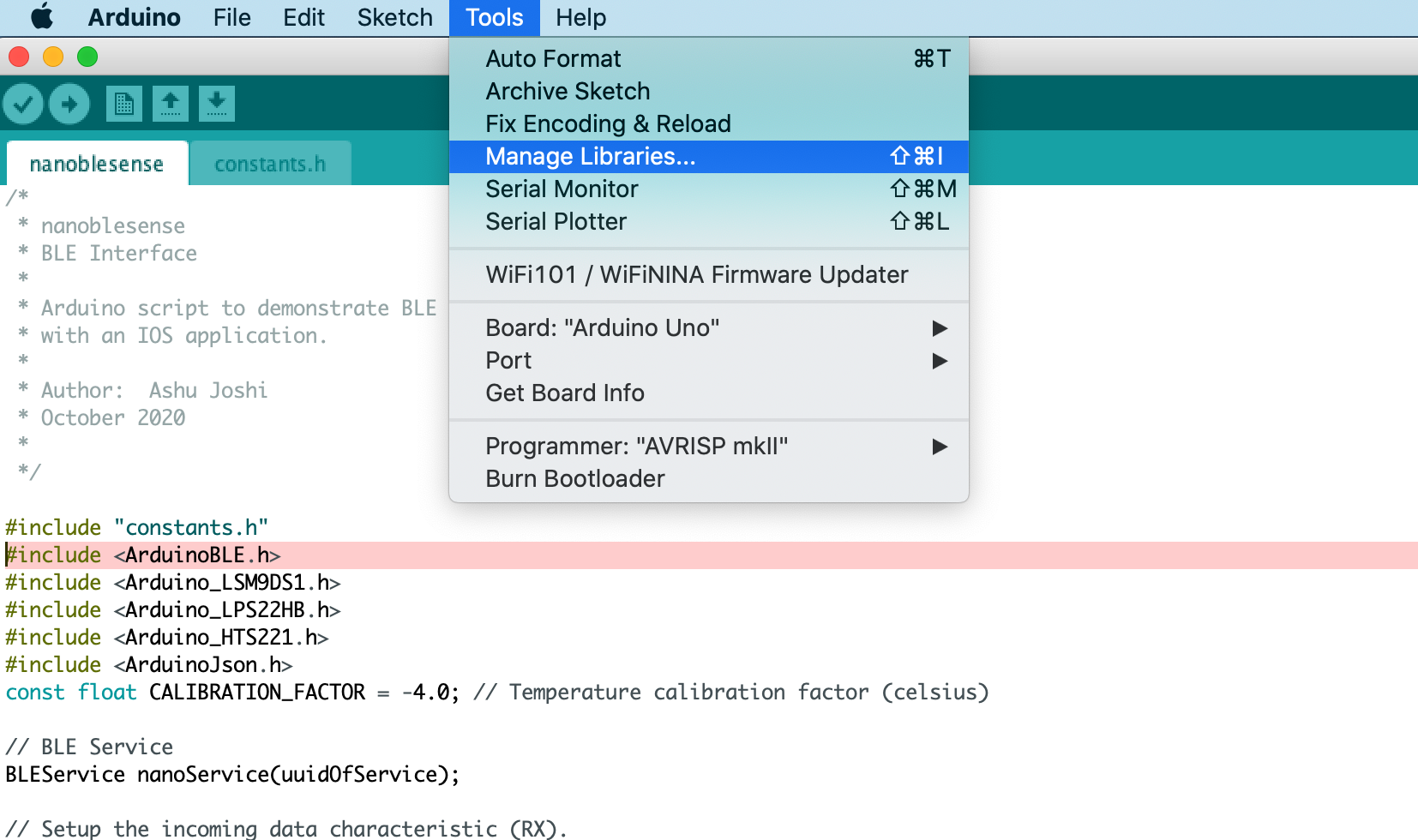Click the Upload arrow toolbar icon
Viewport: 1418px width, 840px height.
click(x=69, y=105)
